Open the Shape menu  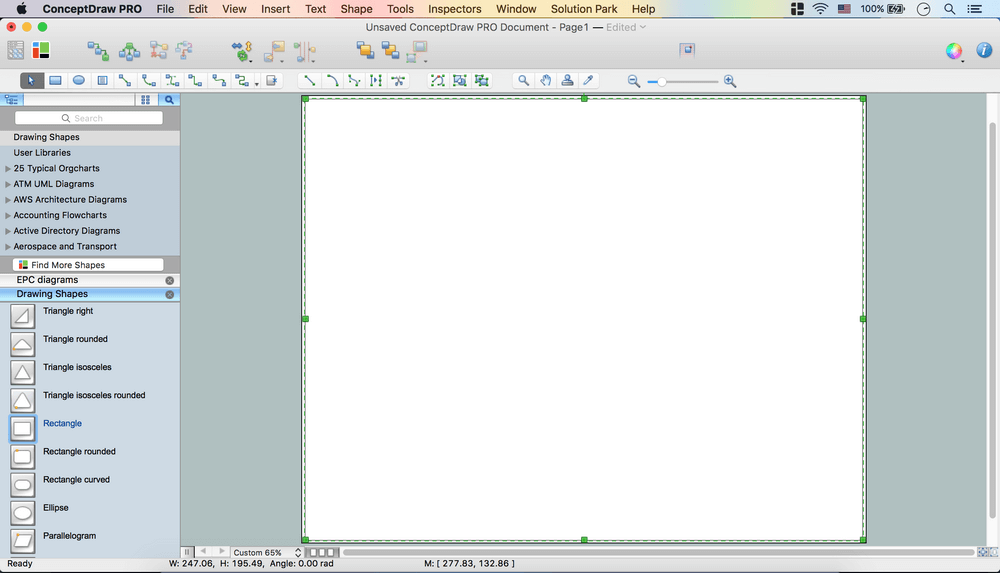[357, 9]
